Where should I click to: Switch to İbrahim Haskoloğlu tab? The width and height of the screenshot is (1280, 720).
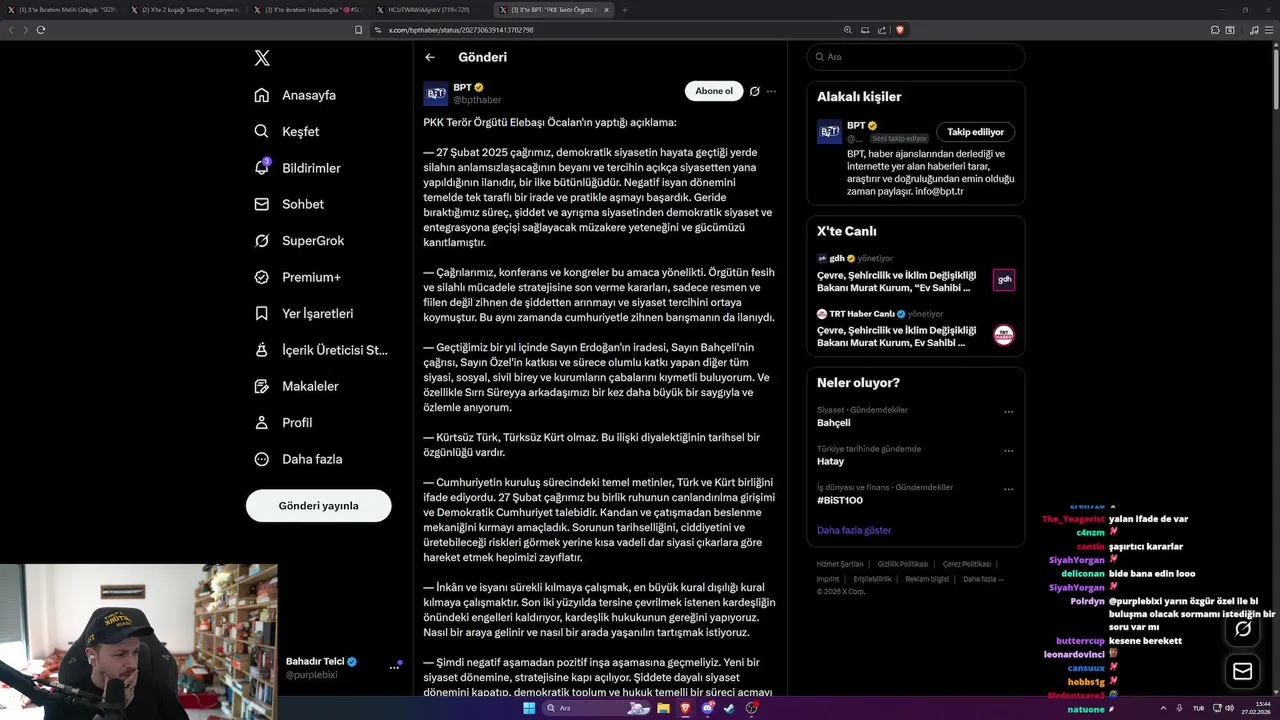[x=308, y=10]
